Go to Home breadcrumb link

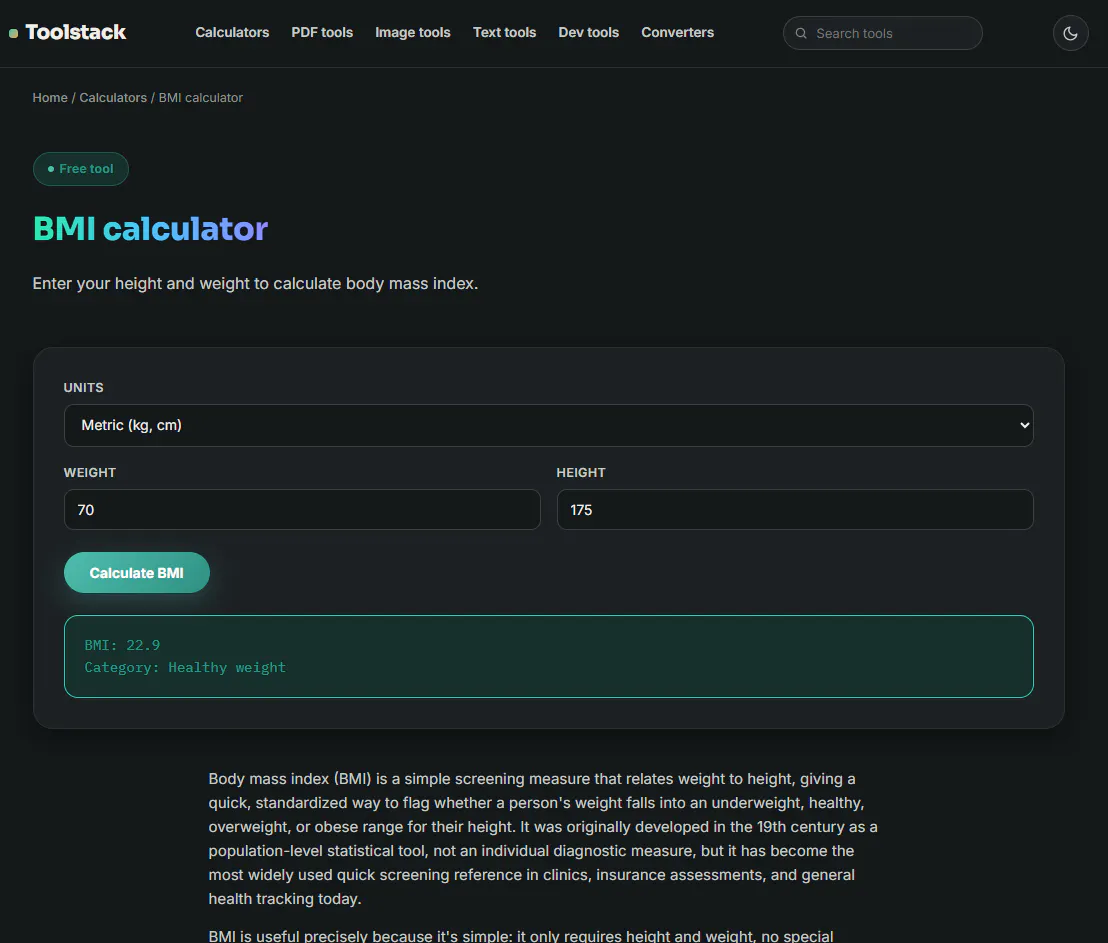(x=49, y=98)
